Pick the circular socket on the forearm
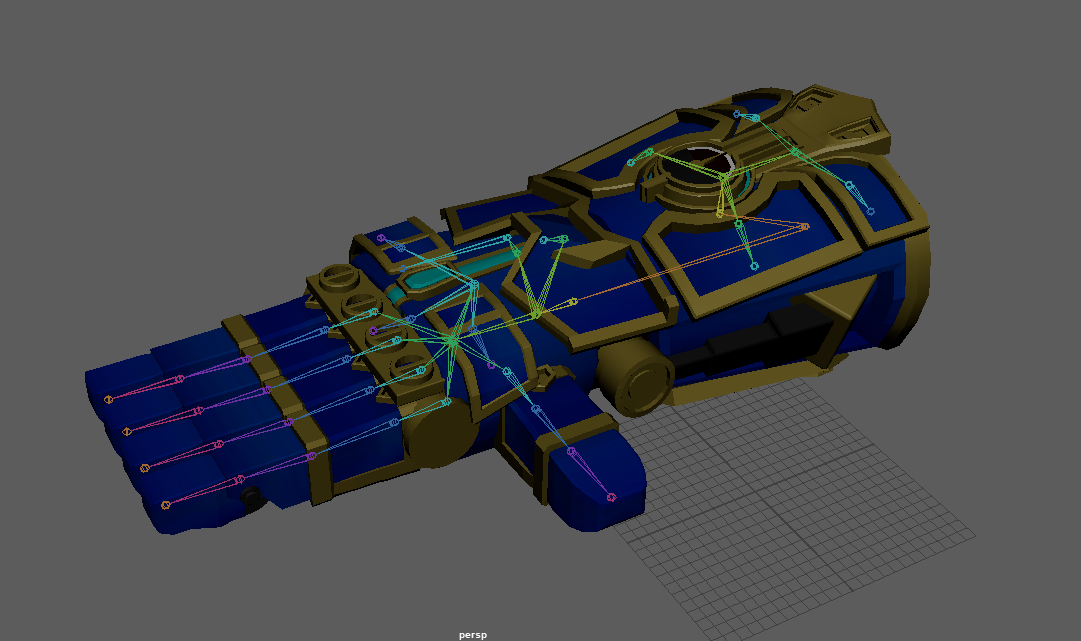This screenshot has width=1081, height=641. [x=698, y=166]
